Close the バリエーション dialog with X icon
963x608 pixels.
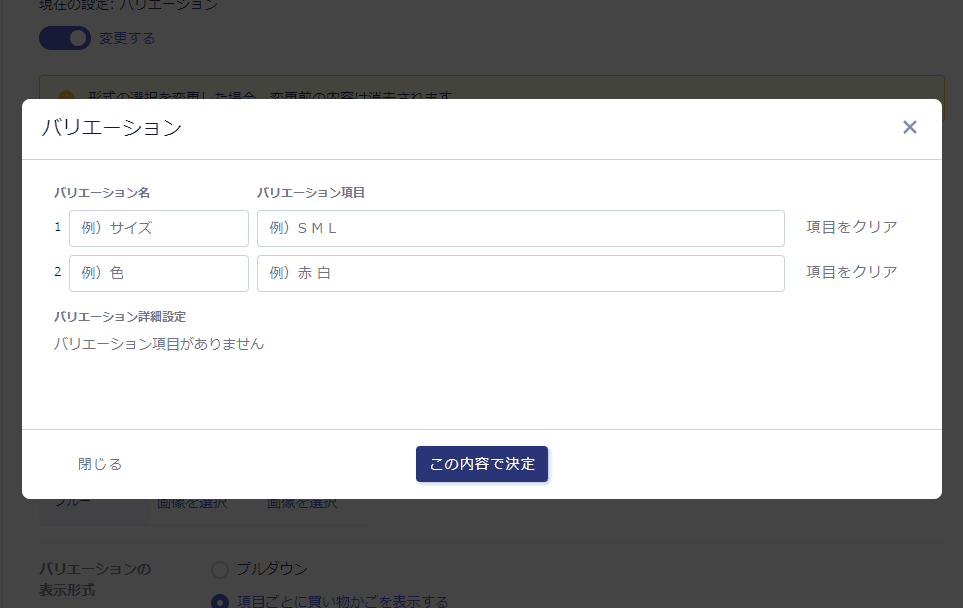(910, 127)
